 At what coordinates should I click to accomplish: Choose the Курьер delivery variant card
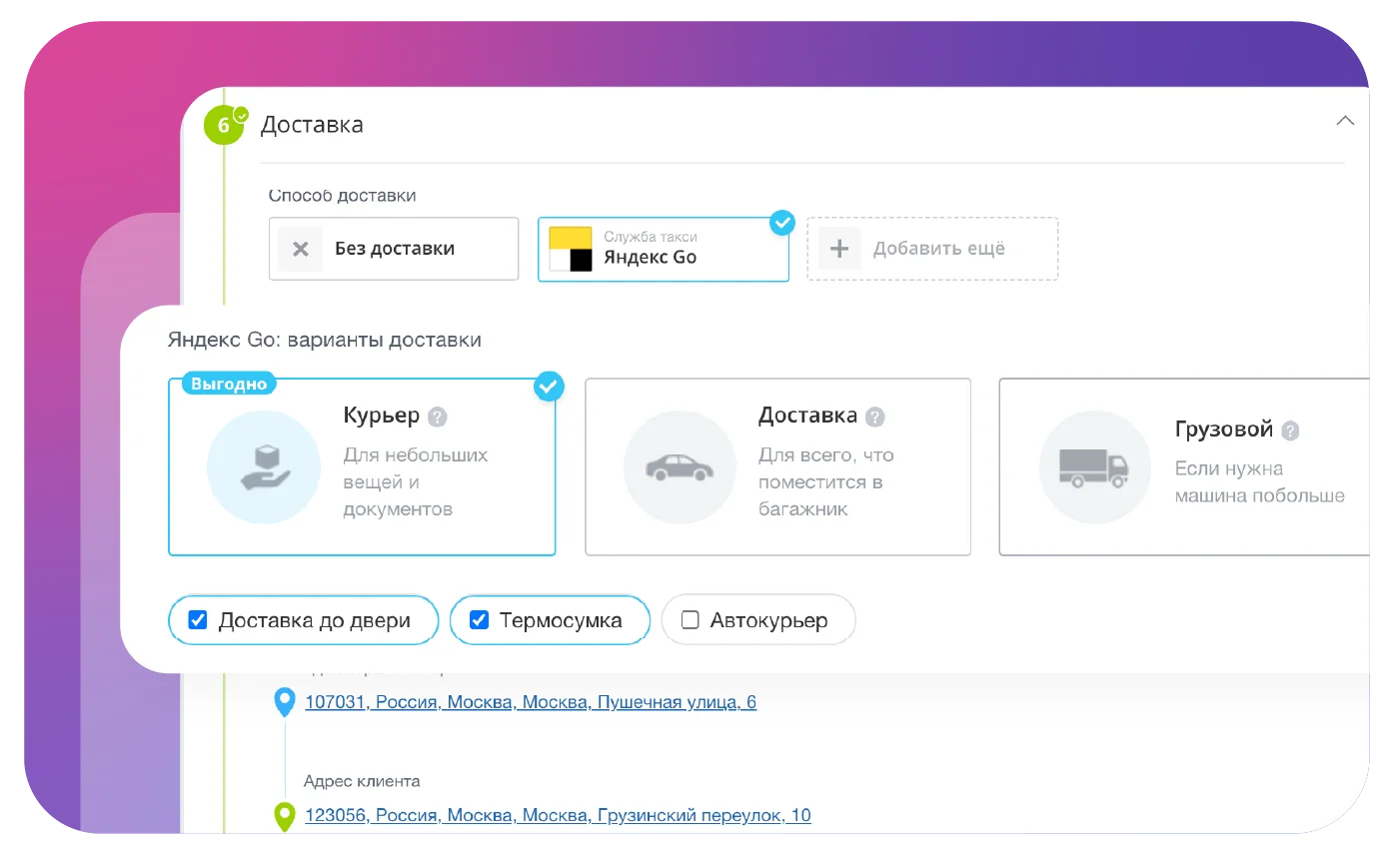(x=362, y=466)
